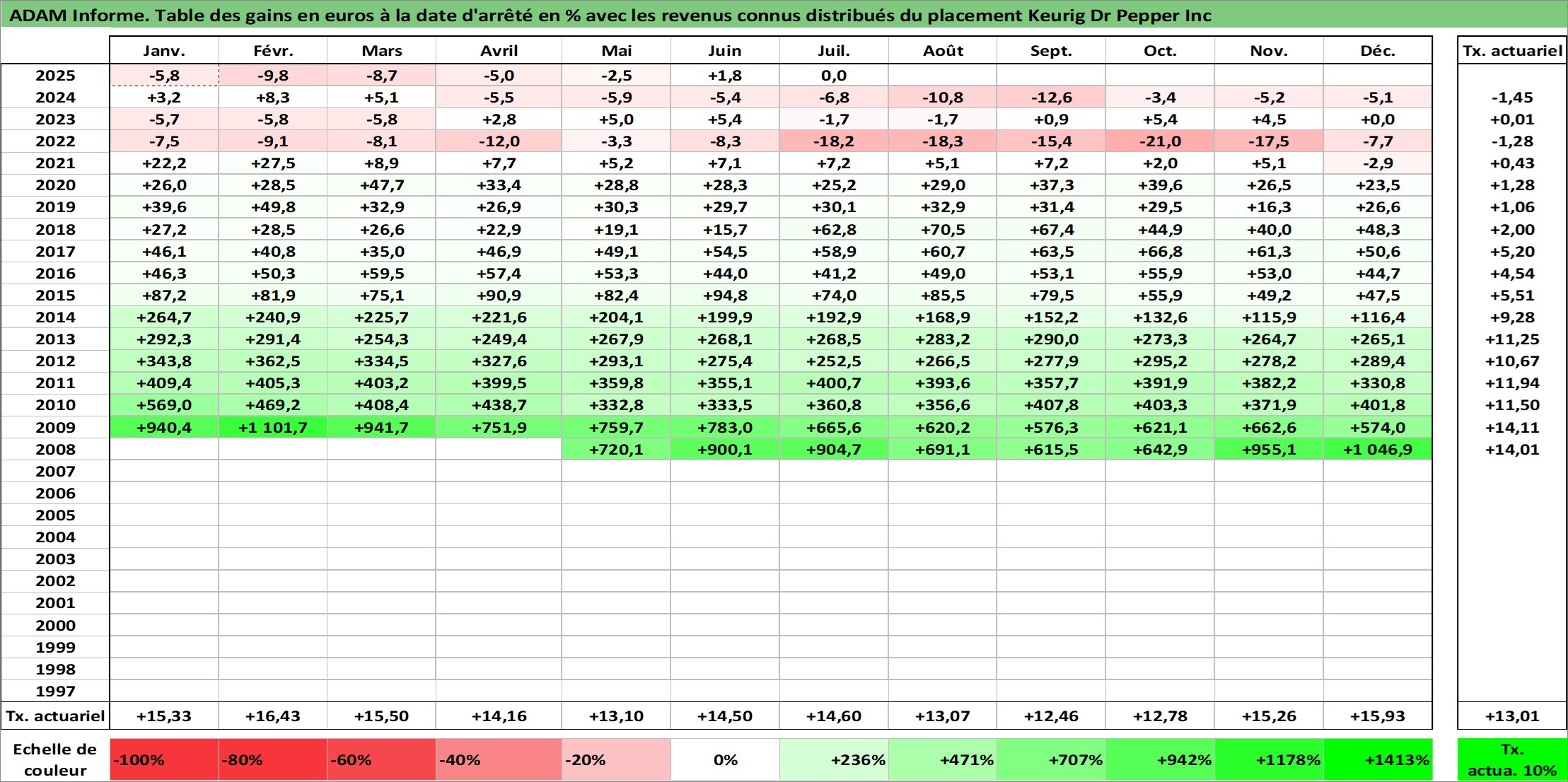Click the ADAM Informe title banner
This screenshot has height=782, width=1568.
[x=784, y=15]
